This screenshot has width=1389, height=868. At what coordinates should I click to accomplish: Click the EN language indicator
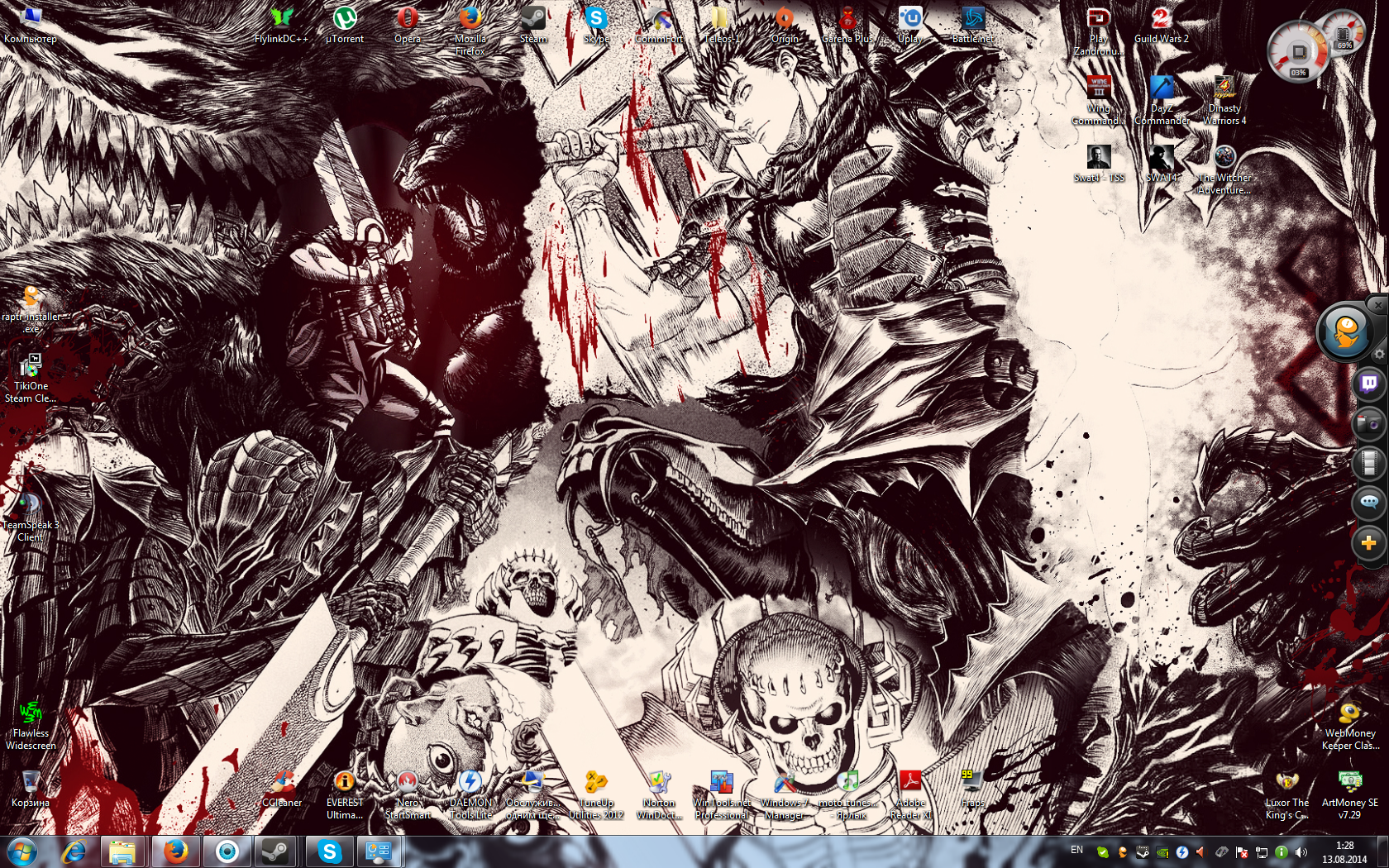[x=1077, y=851]
